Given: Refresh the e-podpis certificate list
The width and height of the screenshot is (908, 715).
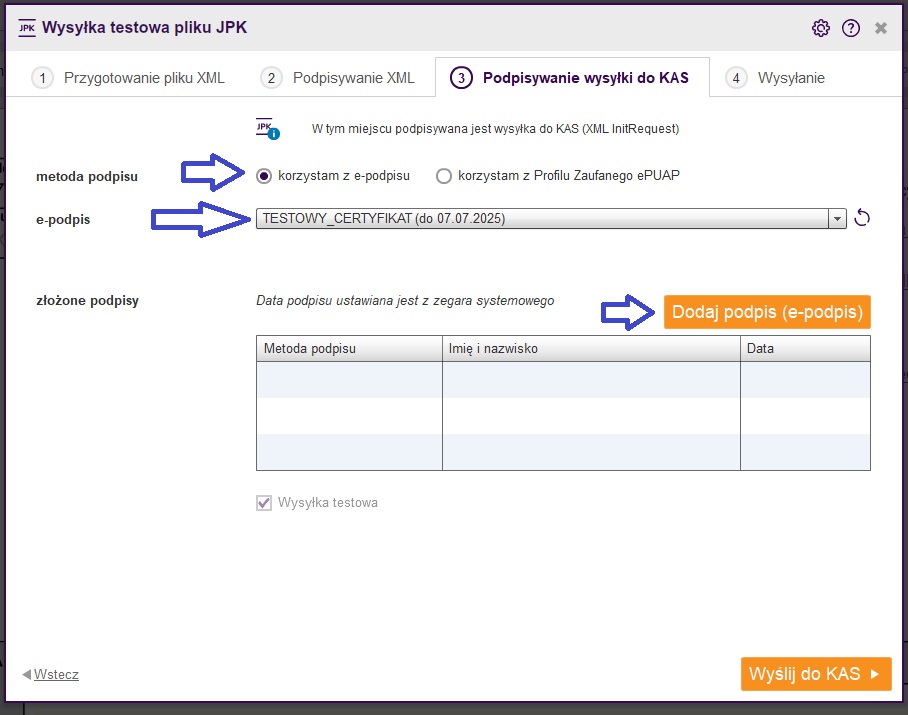Looking at the screenshot, I should 862,218.
